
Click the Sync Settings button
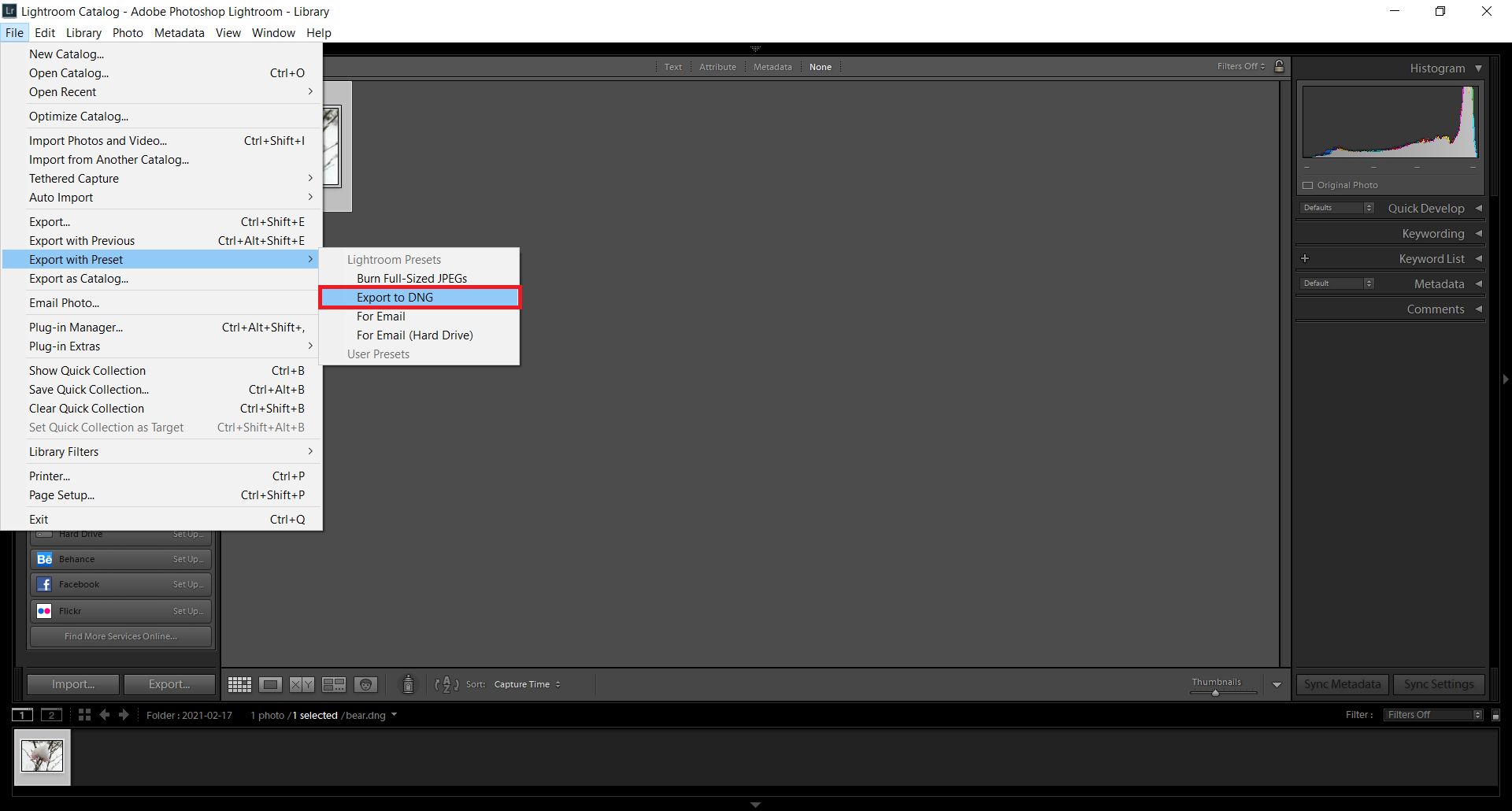pyautogui.click(x=1438, y=684)
